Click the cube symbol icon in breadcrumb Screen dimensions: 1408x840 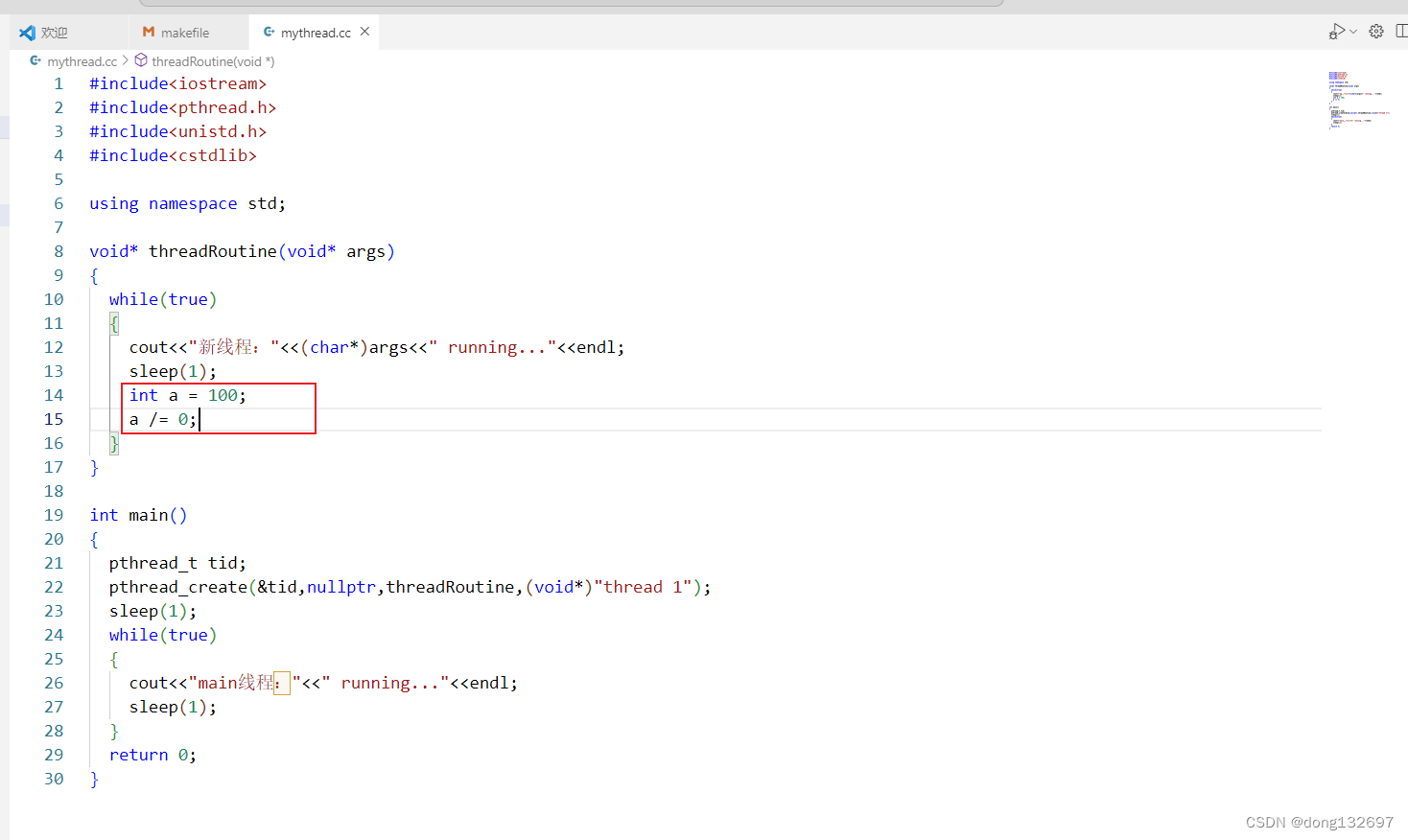(141, 60)
